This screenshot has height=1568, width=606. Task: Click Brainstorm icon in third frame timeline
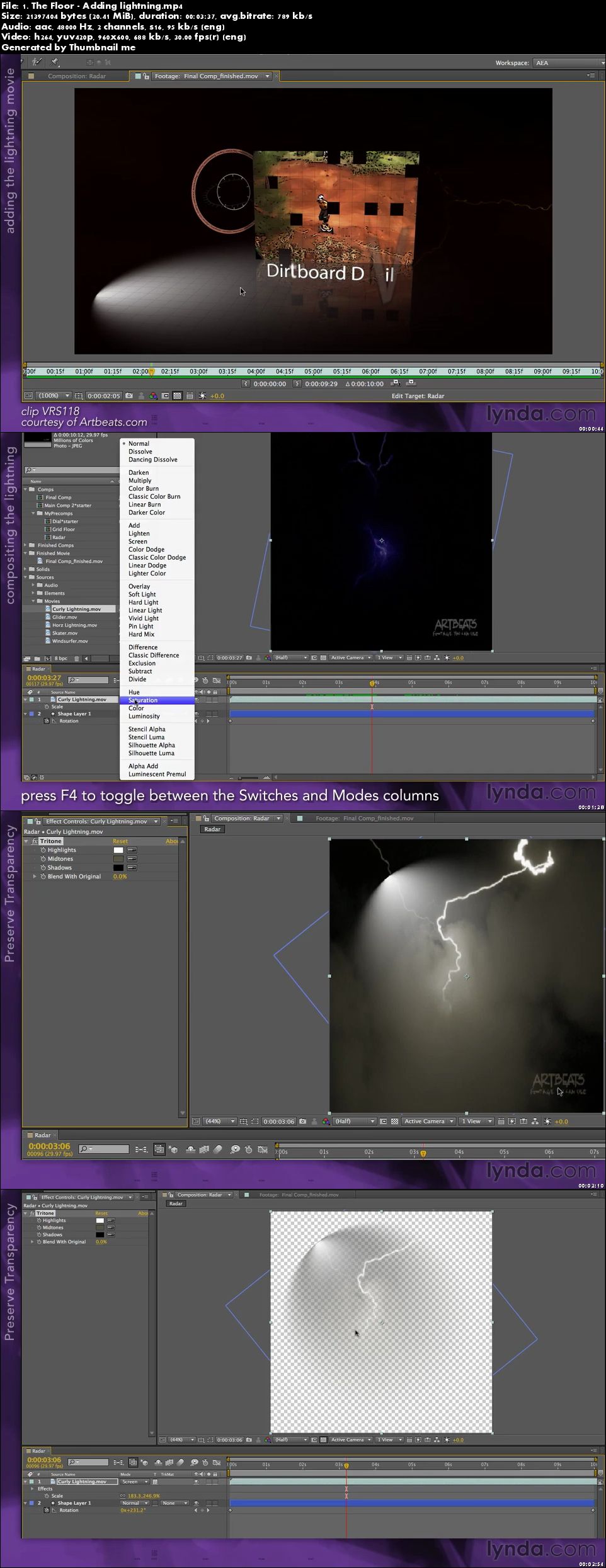pos(235,1149)
